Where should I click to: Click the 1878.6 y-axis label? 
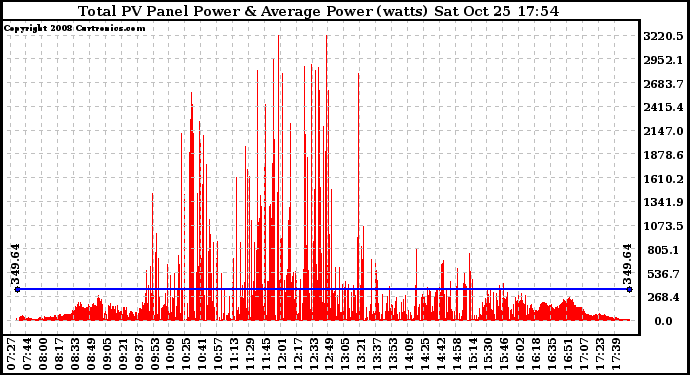[x=663, y=155]
